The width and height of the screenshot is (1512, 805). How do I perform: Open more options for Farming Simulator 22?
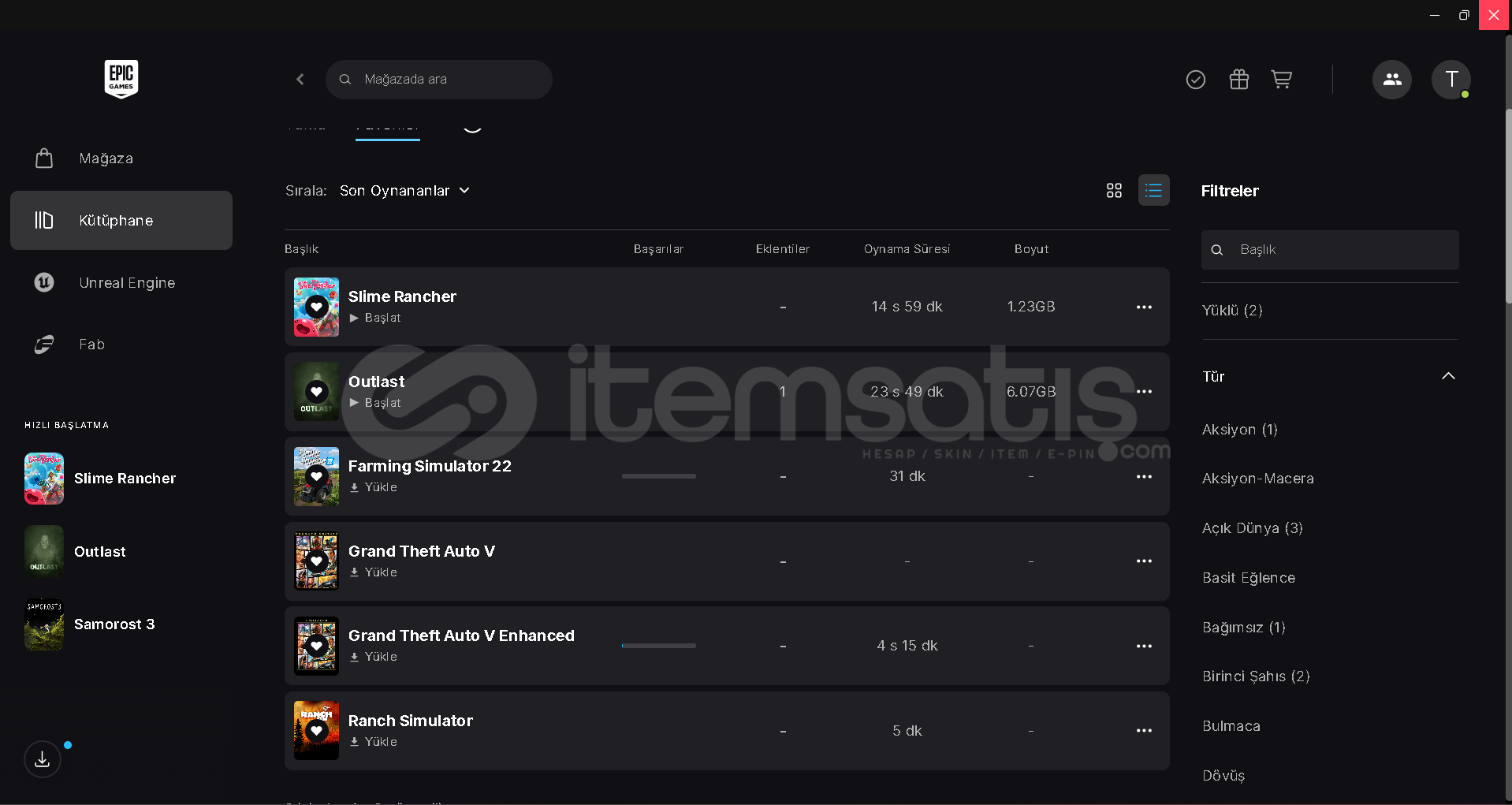coord(1145,477)
